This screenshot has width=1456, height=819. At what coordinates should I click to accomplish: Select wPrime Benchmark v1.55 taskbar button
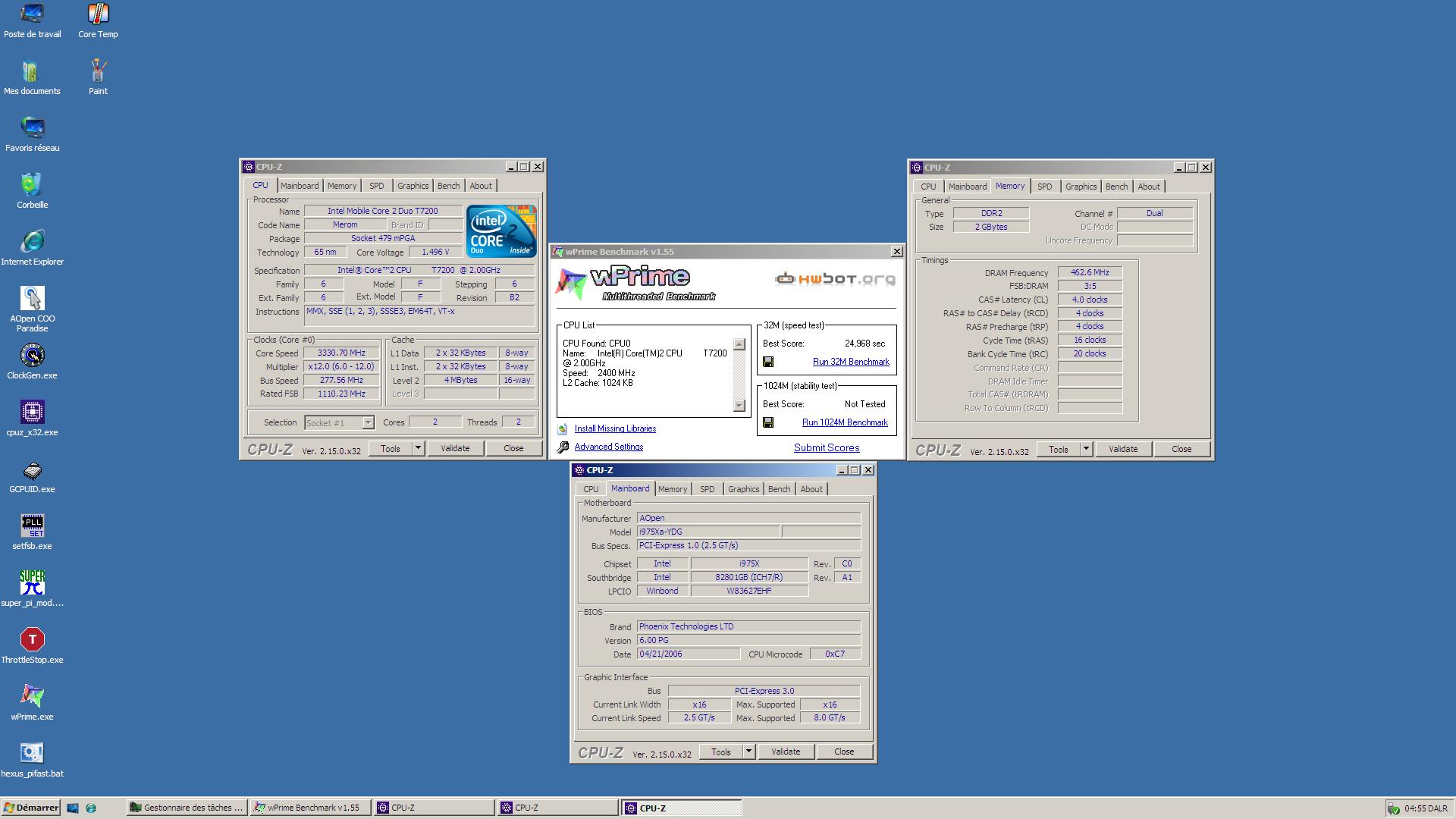point(310,808)
